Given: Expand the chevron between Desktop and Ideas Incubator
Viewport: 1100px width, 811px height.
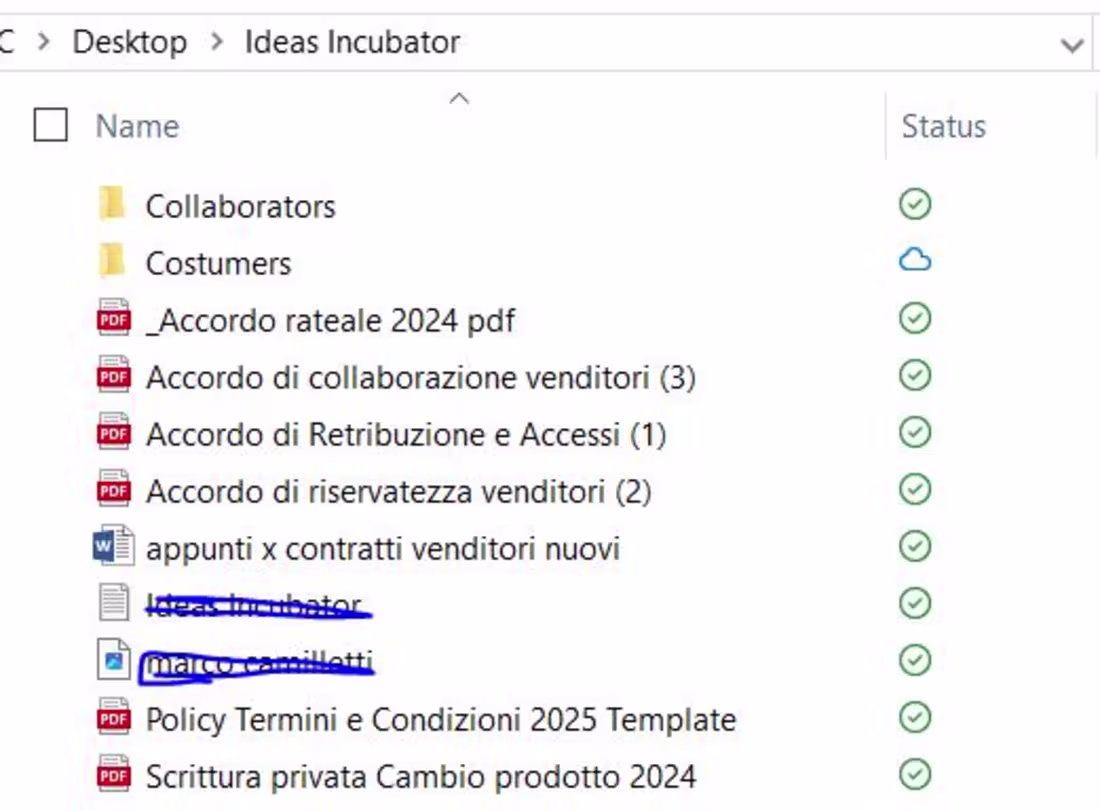Looking at the screenshot, I should (216, 42).
